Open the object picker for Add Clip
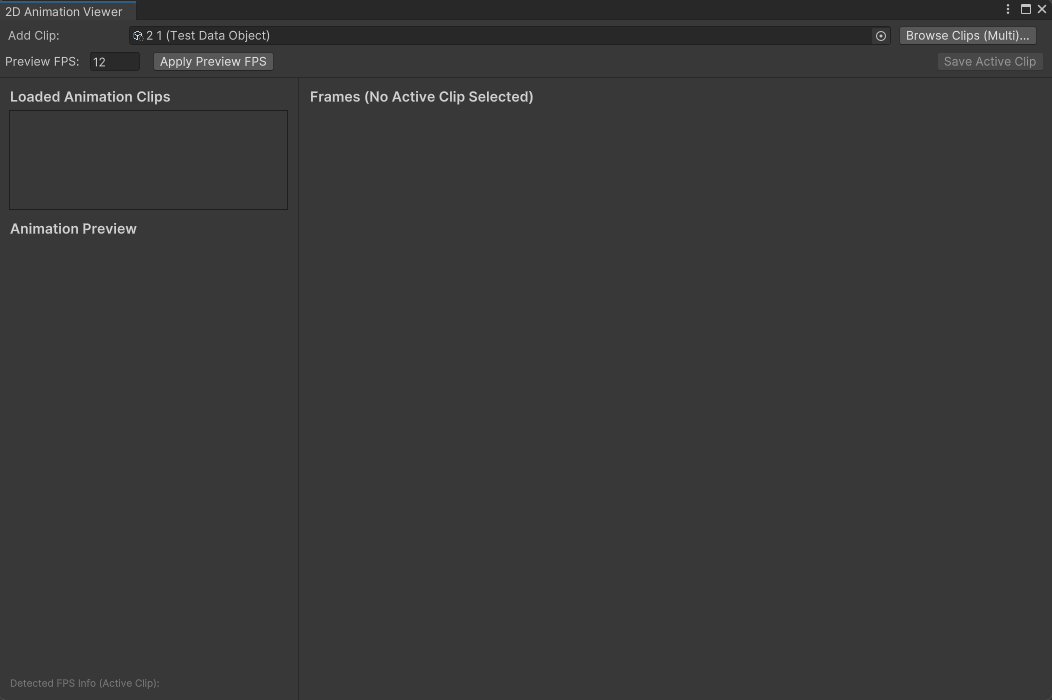Viewport: 1052px width, 700px height. coord(880,35)
